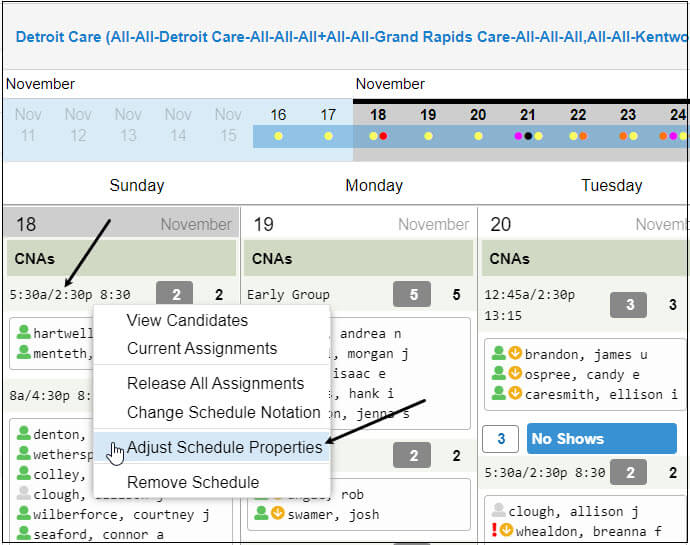Click gray count badge 5 on Early Group
690x545 pixels.
pyautogui.click(x=411, y=295)
